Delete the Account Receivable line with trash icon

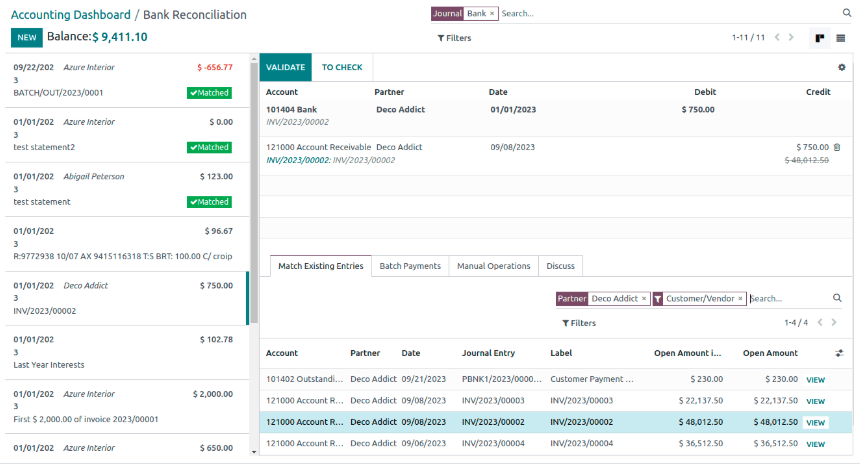point(837,147)
